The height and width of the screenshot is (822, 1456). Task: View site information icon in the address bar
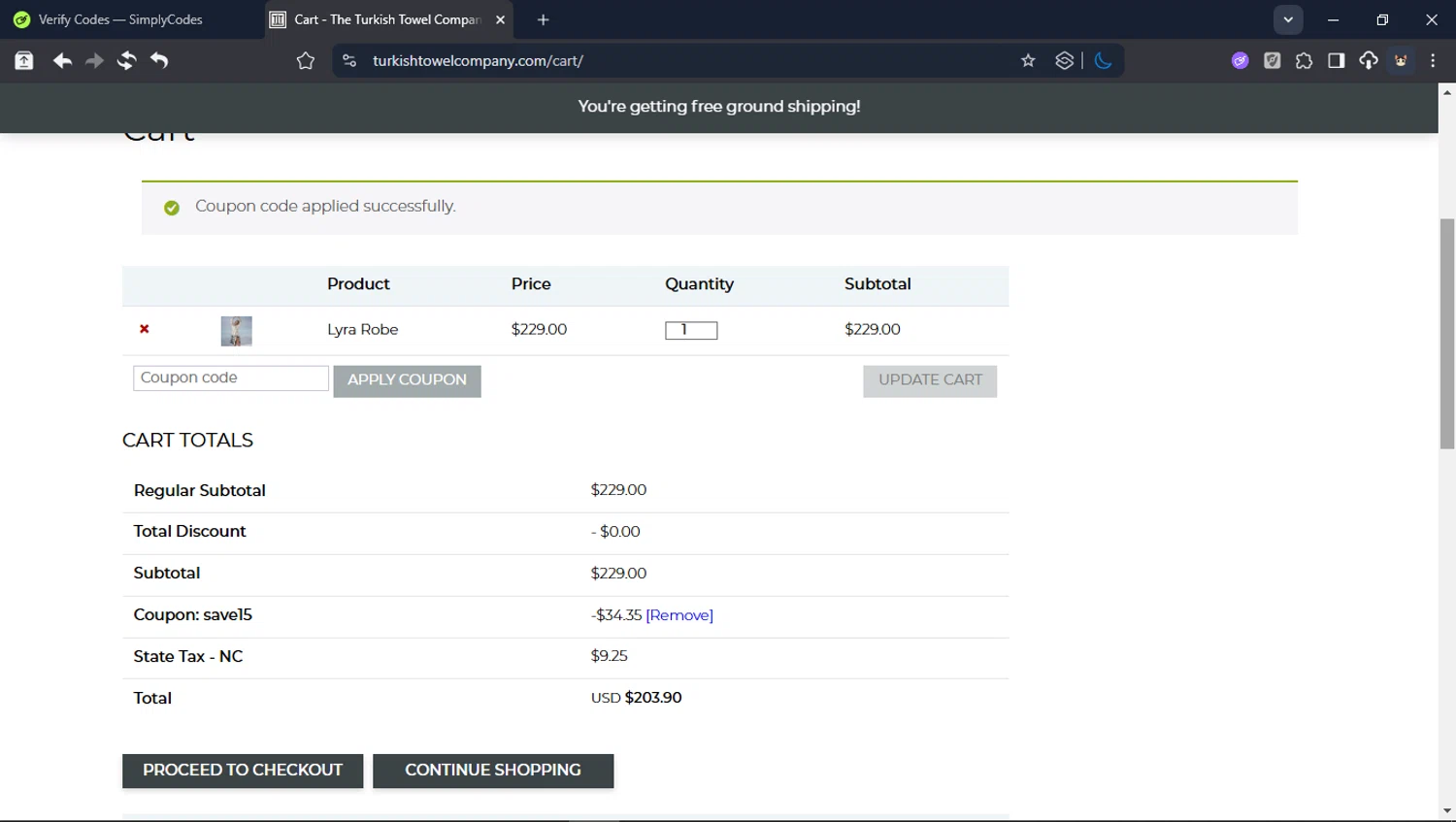349,61
